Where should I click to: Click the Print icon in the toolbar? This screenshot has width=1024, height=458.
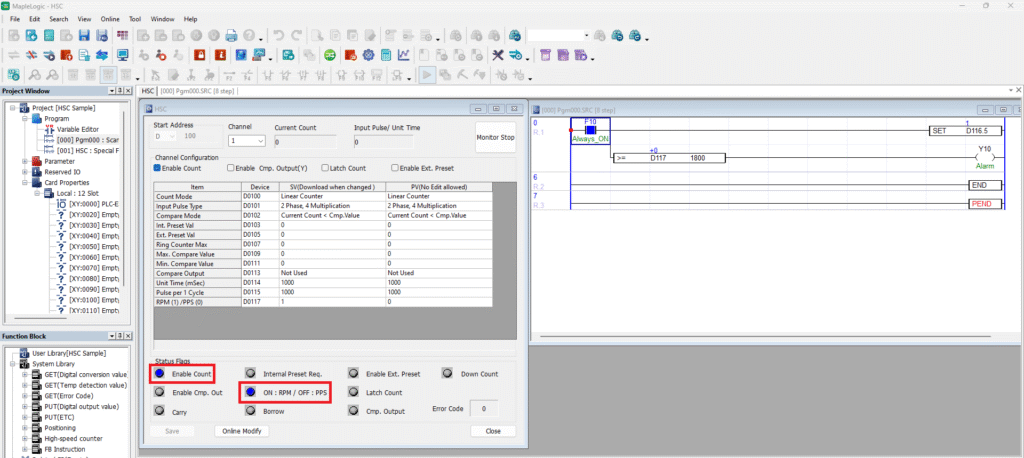(x=231, y=36)
